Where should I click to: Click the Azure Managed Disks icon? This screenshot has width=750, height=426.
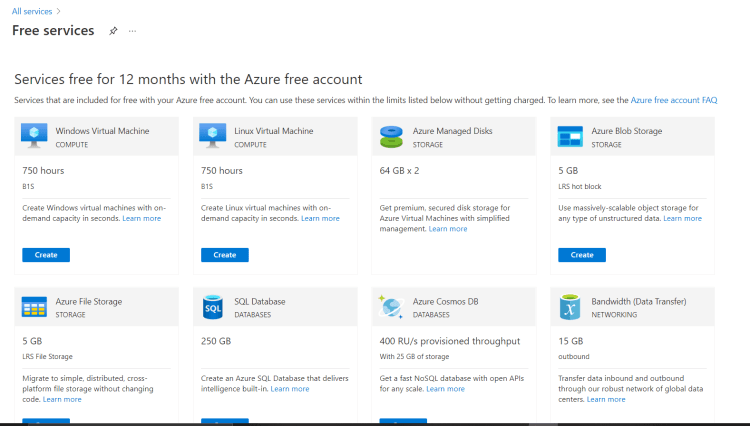pos(391,137)
